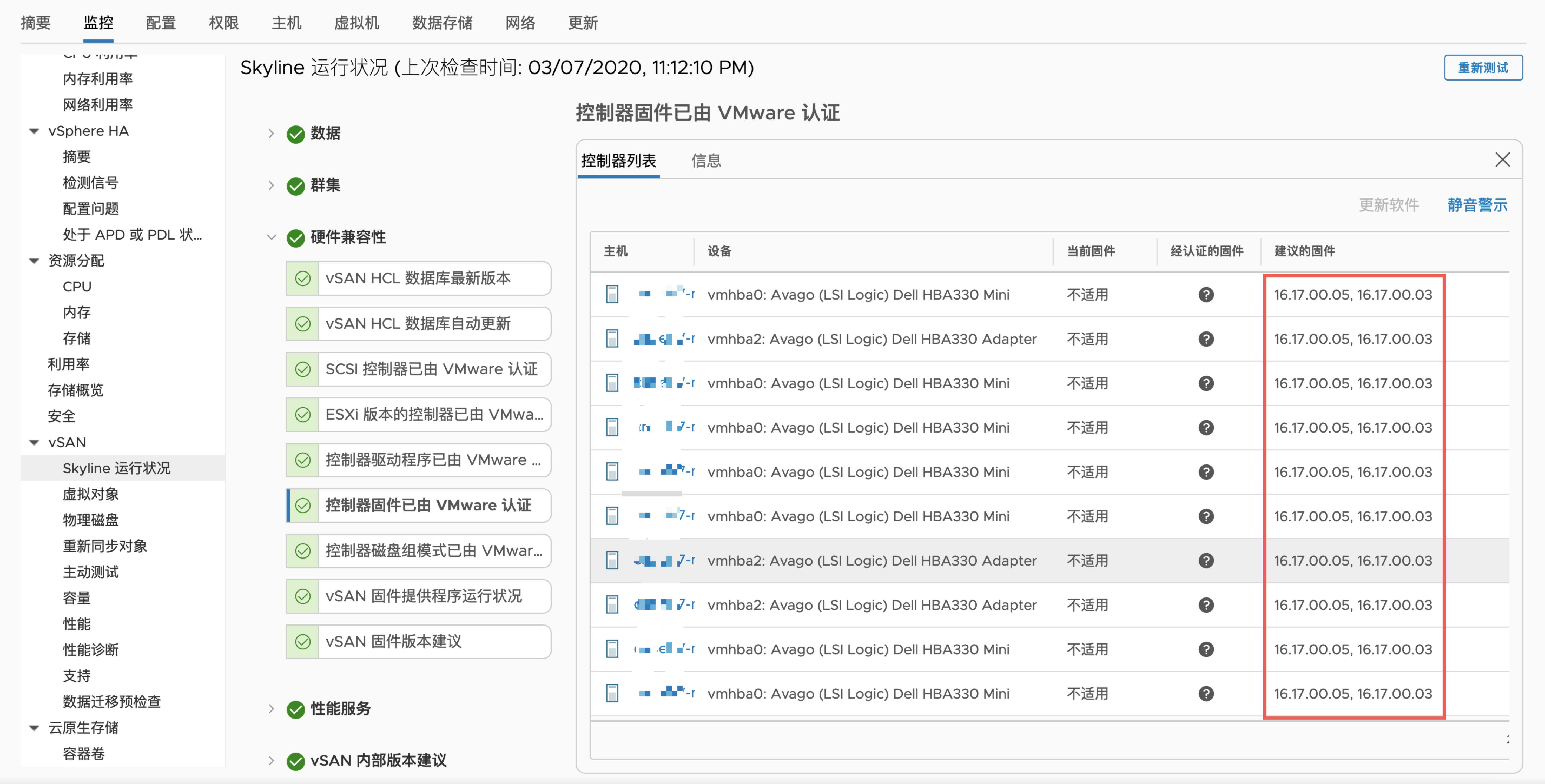1545x784 pixels.
Task: Click host icon in first table row
Action: (612, 294)
